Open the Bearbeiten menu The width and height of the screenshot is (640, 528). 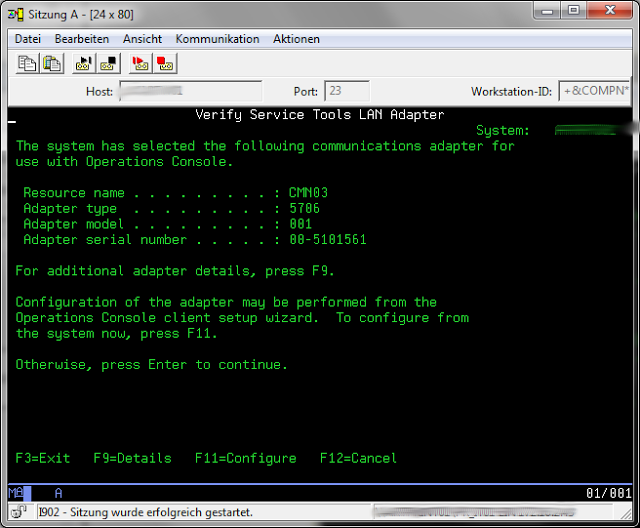[x=82, y=39]
